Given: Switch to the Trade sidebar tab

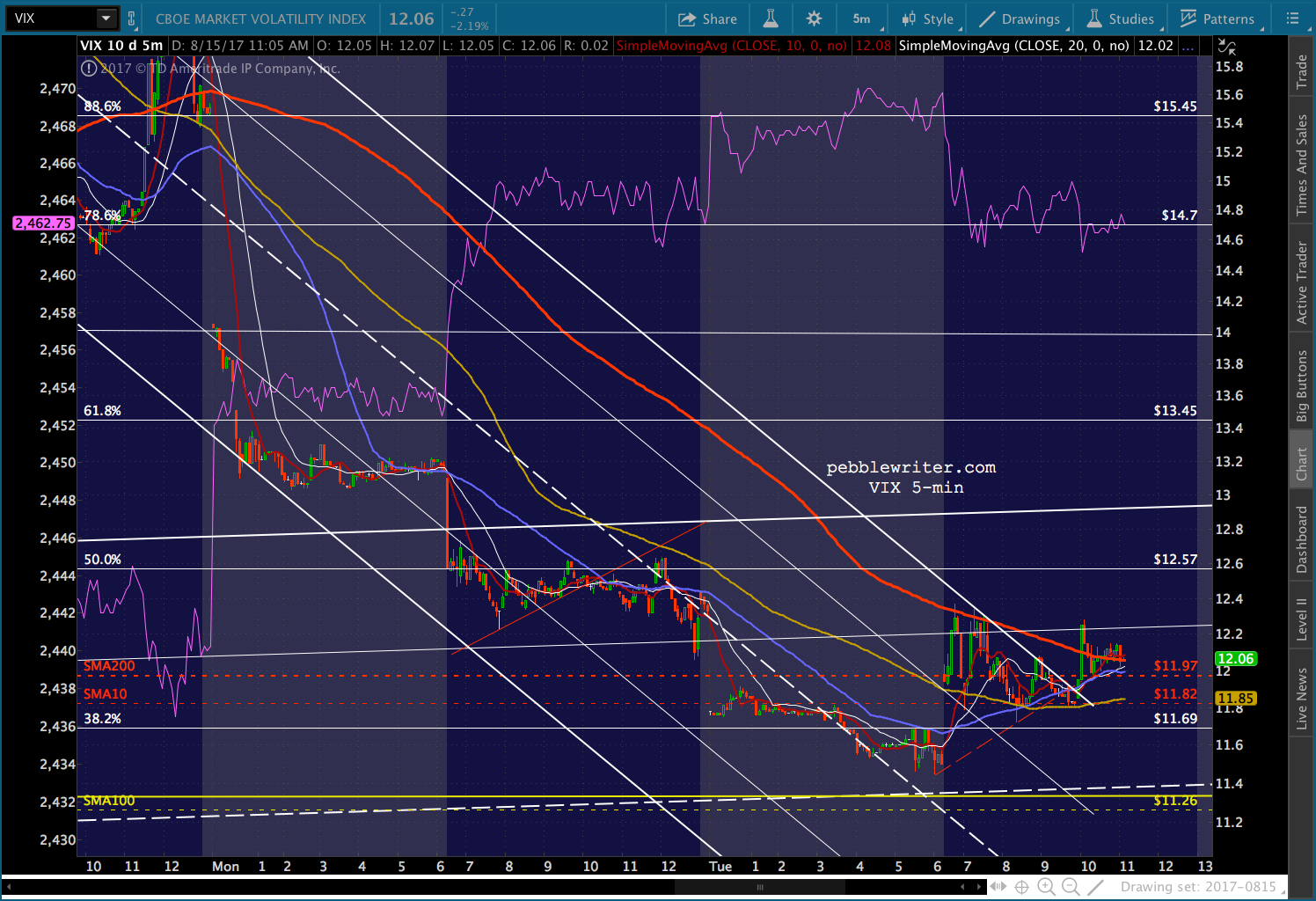Looking at the screenshot, I should (x=1301, y=72).
